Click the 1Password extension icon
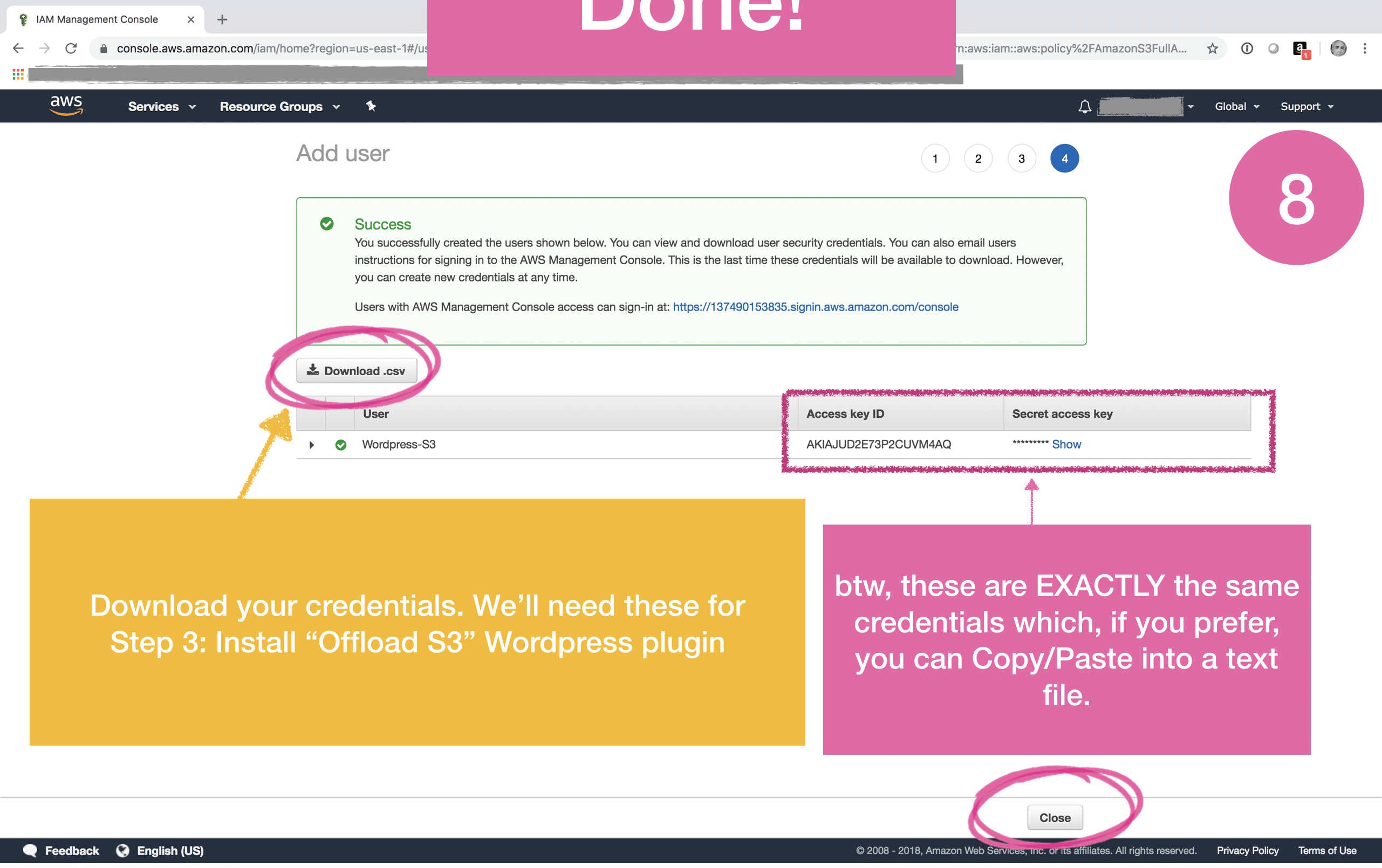1382x868 pixels. tap(1247, 48)
